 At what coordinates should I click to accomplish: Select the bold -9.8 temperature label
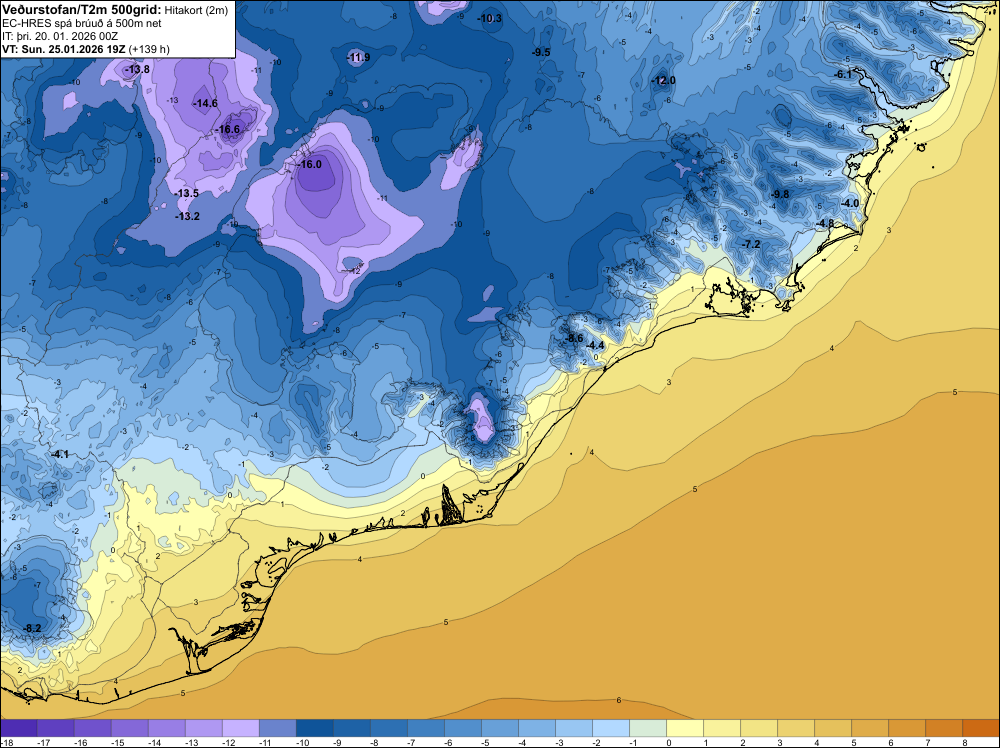point(780,194)
